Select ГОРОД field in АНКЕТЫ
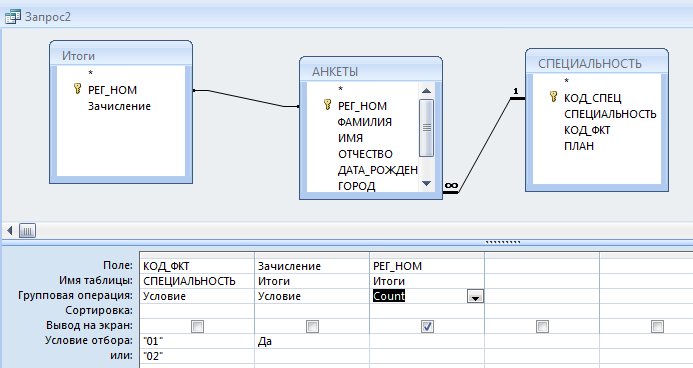This screenshot has height=368, width=693. tap(357, 186)
